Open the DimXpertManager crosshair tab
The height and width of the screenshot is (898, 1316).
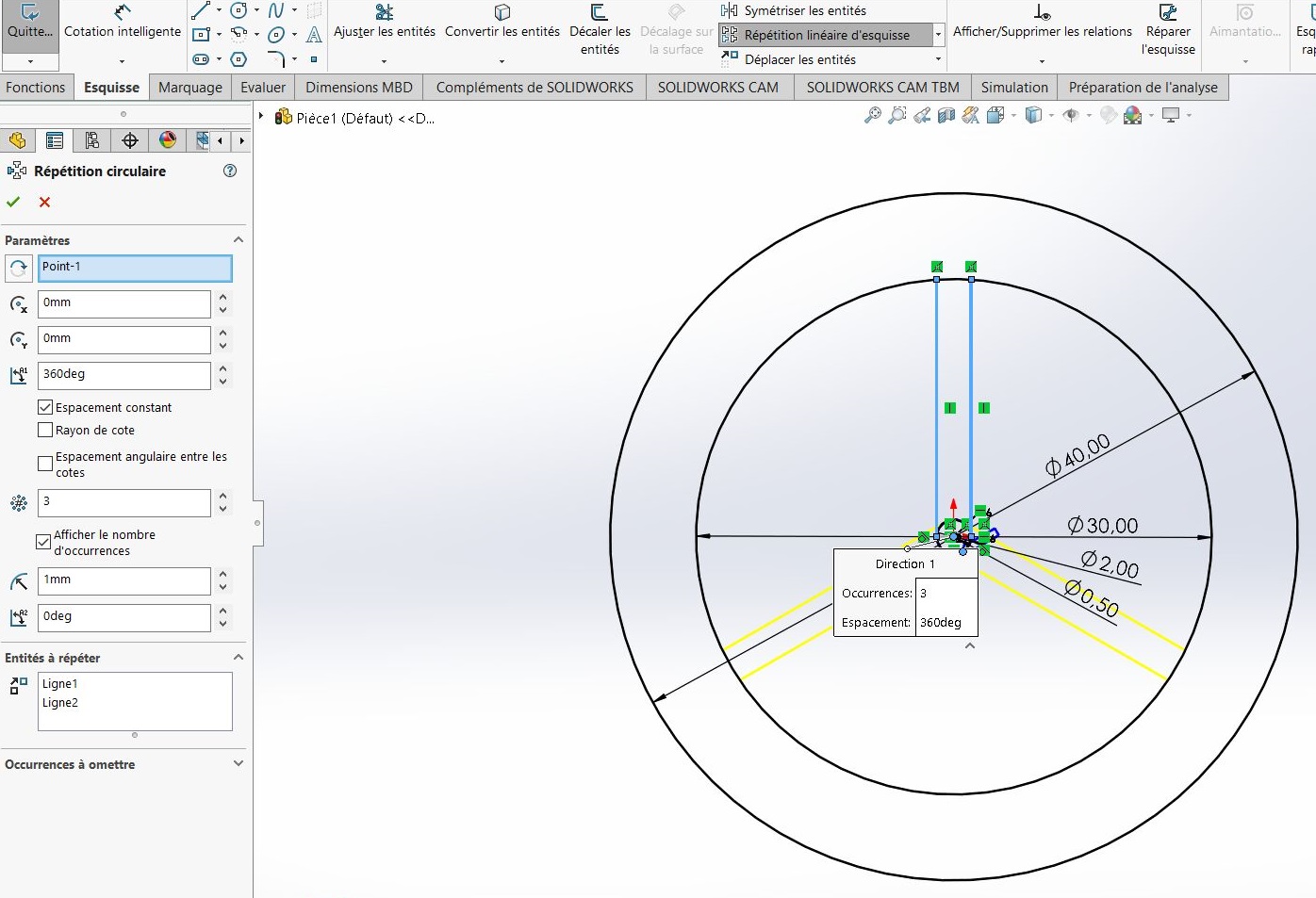click(x=130, y=140)
